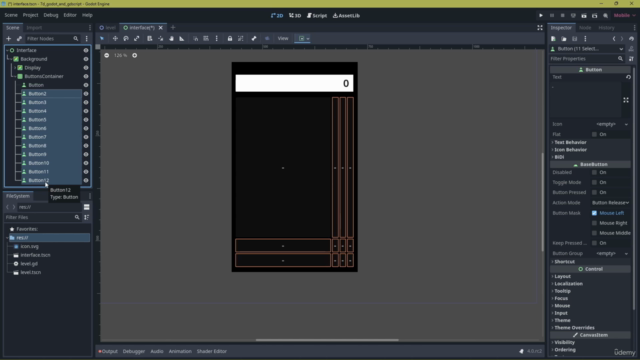
Task: Open the skeleton bone options icon
Action: click(x=253, y=38)
